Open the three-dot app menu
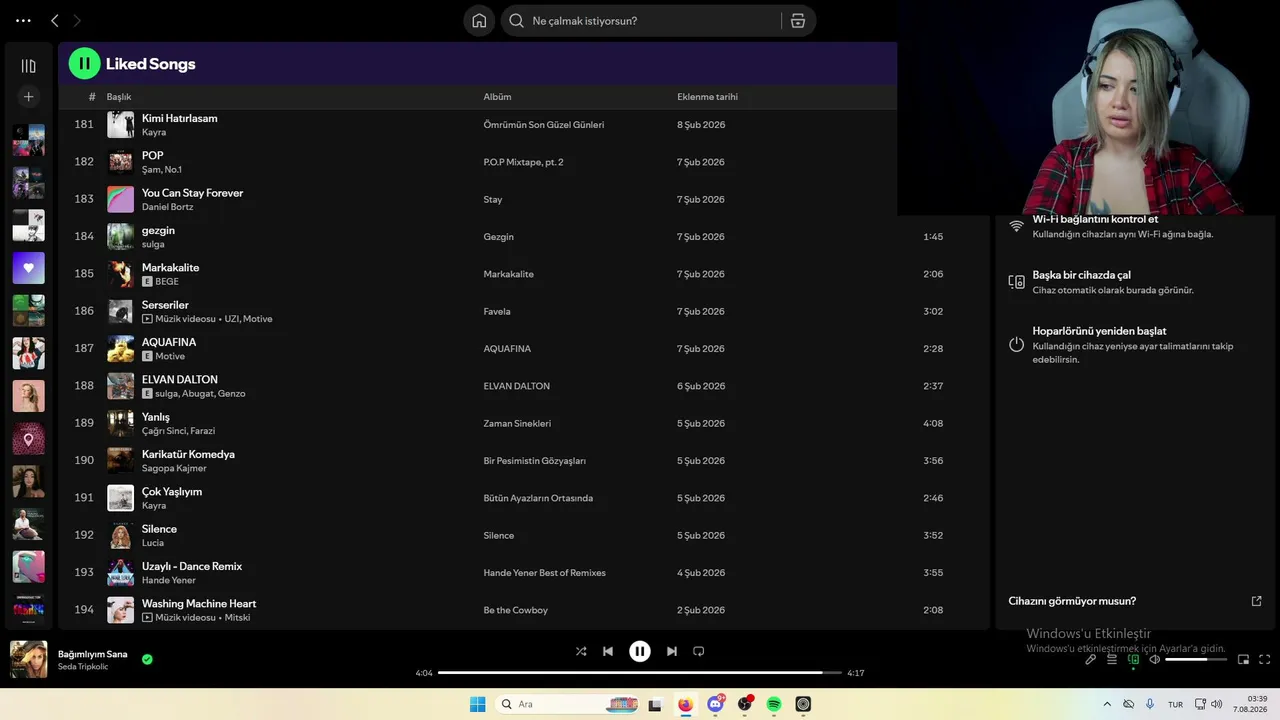This screenshot has height=720, width=1280. pos(23,20)
